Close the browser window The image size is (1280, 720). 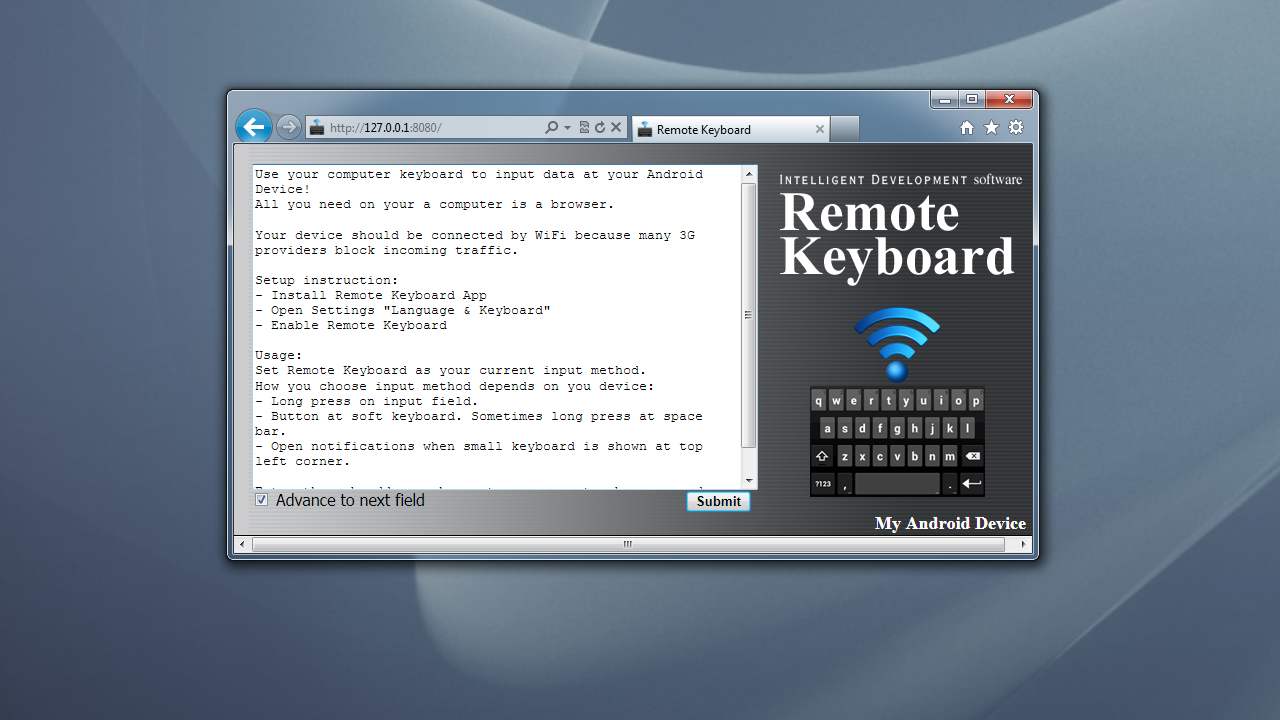pyautogui.click(x=1009, y=99)
